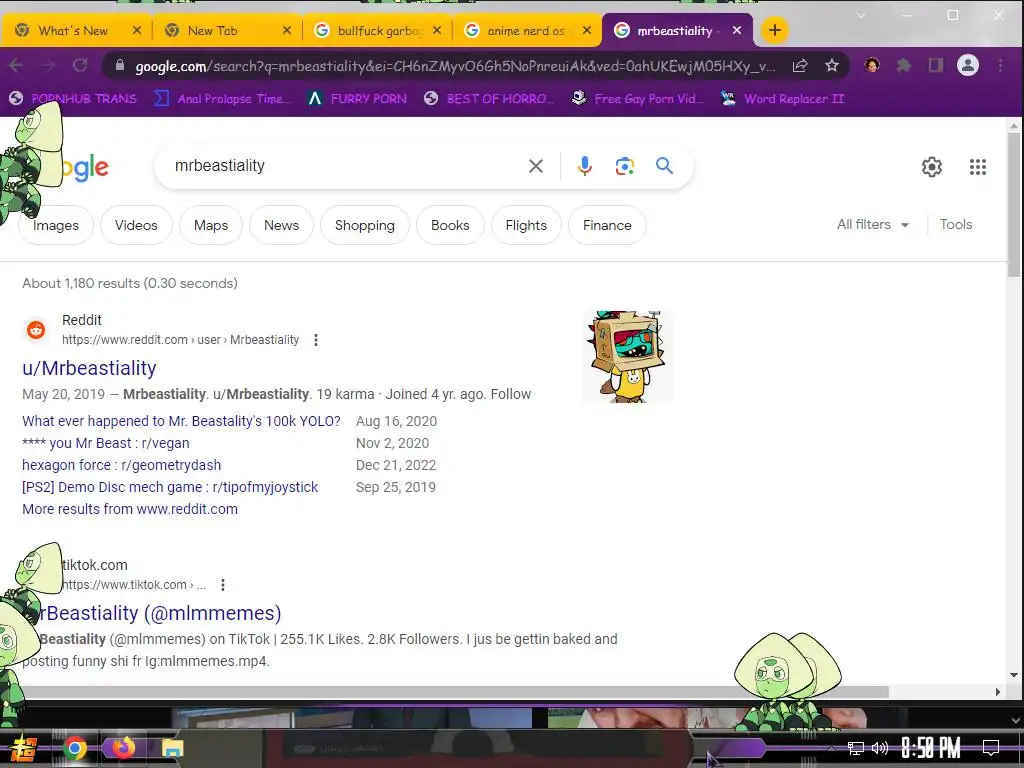View site info lock icon
The height and width of the screenshot is (768, 1024).
pyautogui.click(x=120, y=65)
